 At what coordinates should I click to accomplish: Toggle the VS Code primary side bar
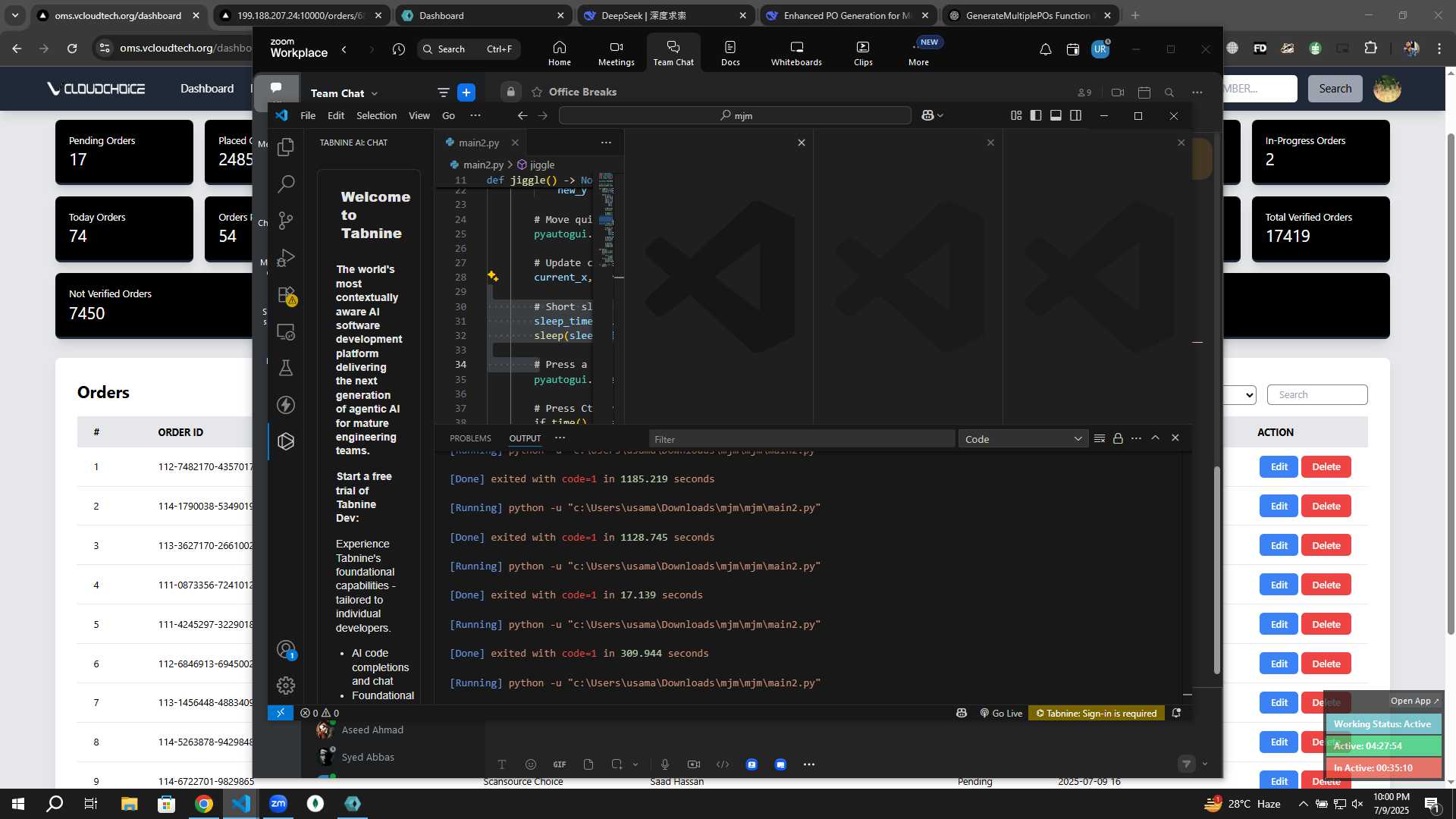(1036, 115)
